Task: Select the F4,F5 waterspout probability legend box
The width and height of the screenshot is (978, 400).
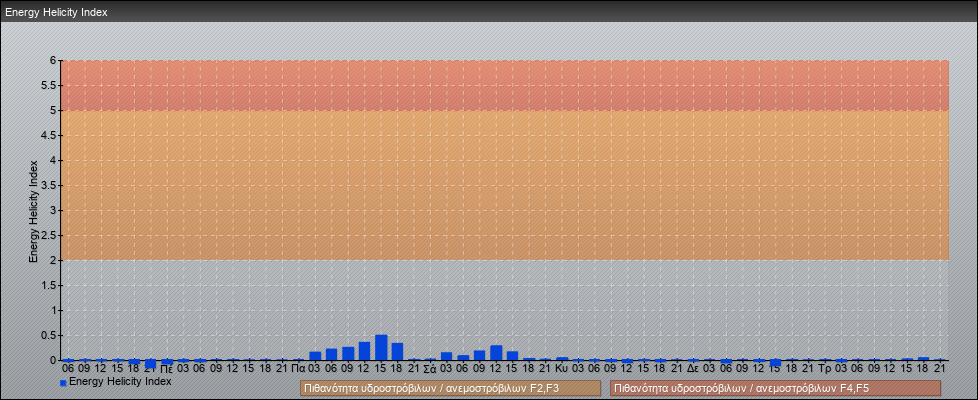Action: coord(775,388)
